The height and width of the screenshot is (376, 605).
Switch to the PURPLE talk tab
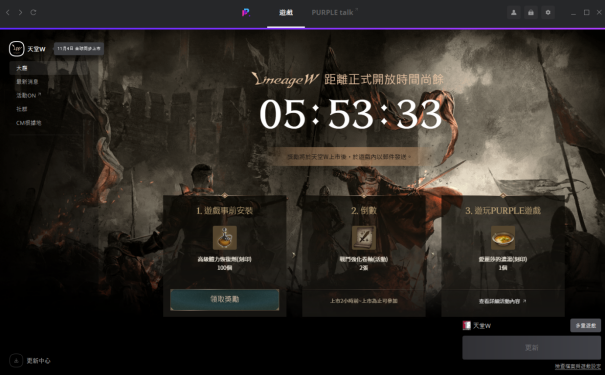[x=334, y=13]
